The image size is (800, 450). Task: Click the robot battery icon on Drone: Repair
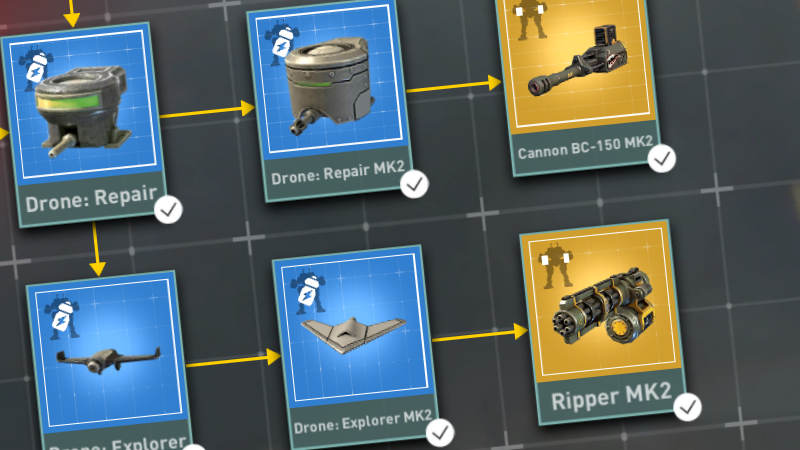36,68
